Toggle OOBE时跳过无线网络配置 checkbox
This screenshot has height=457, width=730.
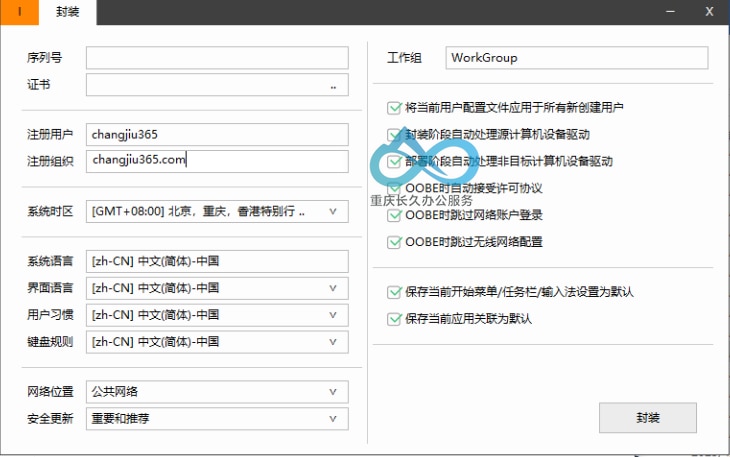pos(394,242)
